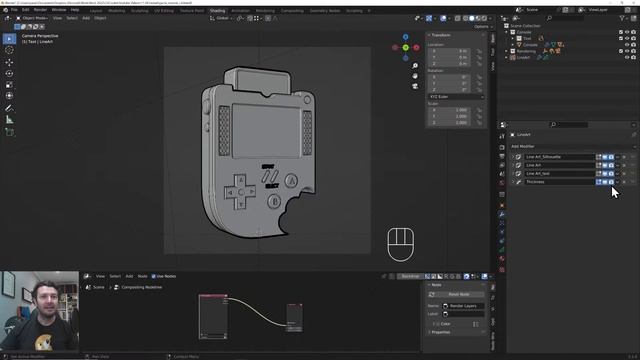Switch to solid viewport shading mode
The height and width of the screenshot is (360, 640).
coord(472,18)
